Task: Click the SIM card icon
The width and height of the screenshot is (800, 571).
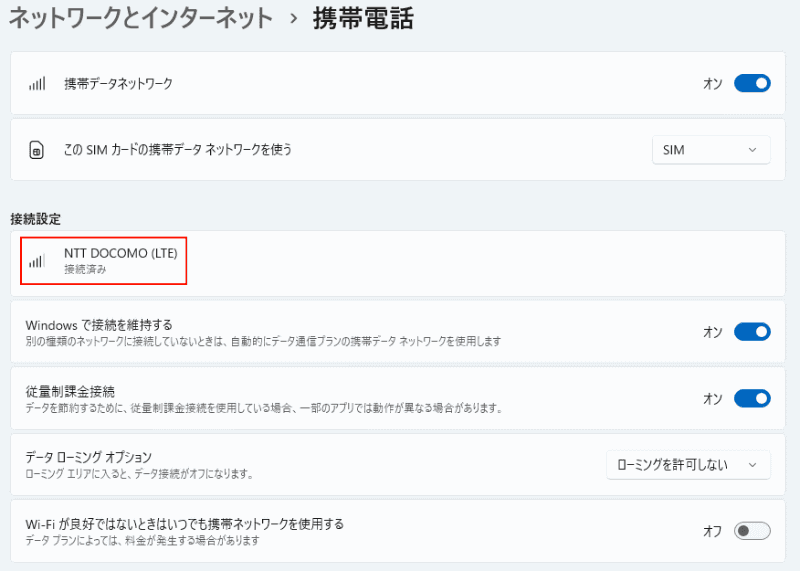Action: pyautogui.click(x=36, y=150)
